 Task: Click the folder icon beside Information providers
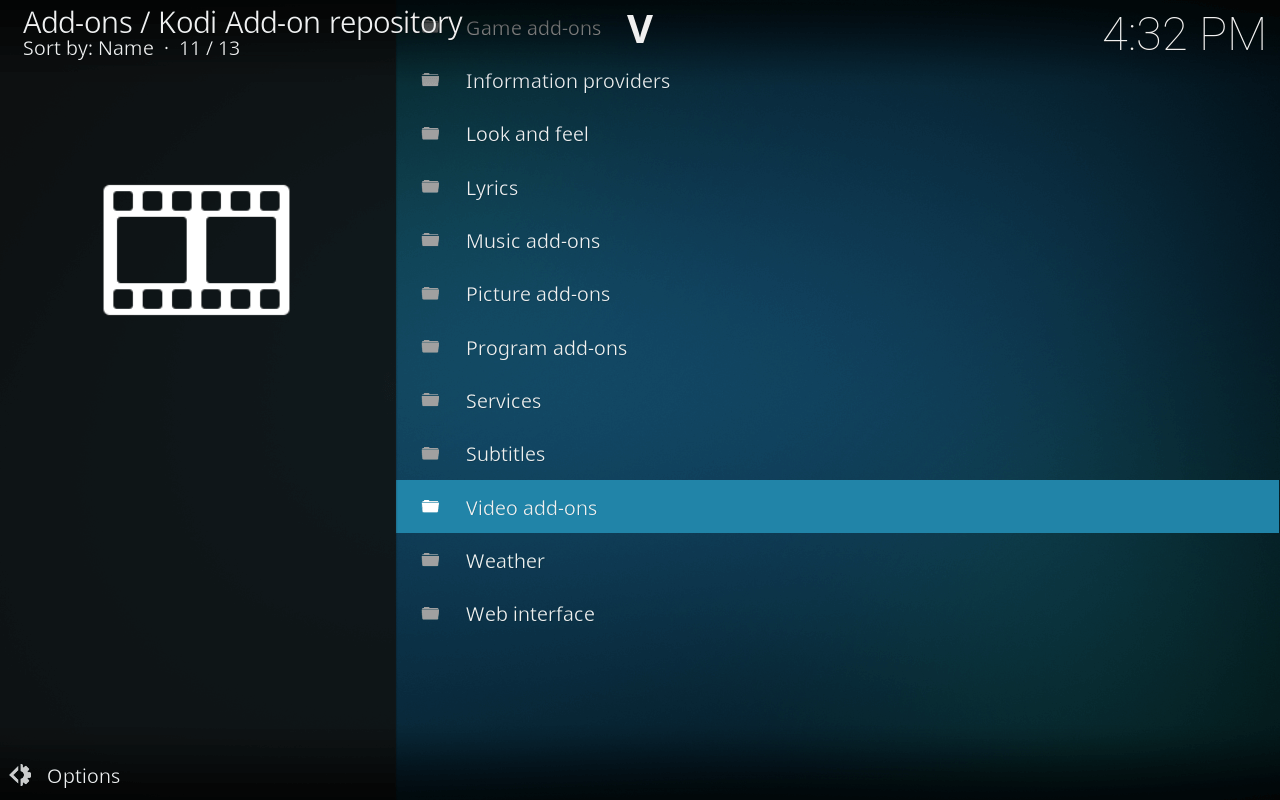point(431,80)
